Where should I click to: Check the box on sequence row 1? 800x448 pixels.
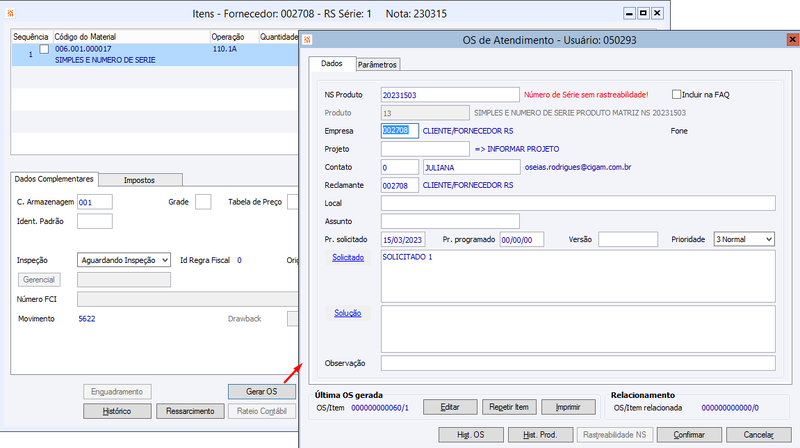pos(44,49)
